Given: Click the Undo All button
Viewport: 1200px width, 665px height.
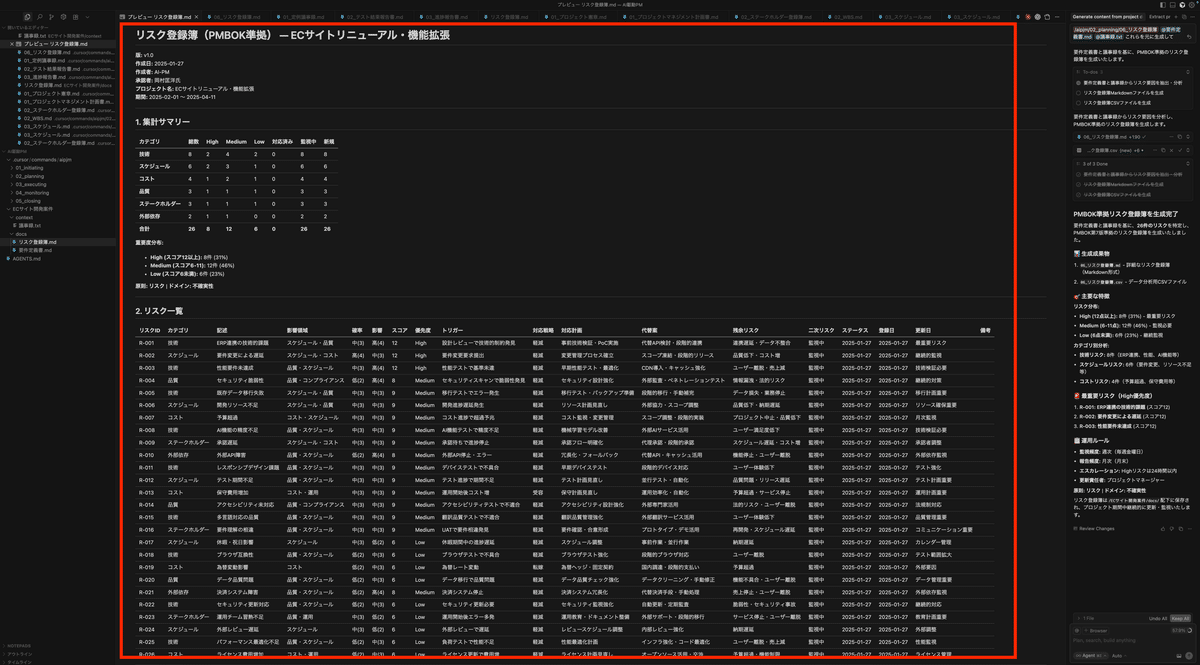Looking at the screenshot, I should point(1158,618).
